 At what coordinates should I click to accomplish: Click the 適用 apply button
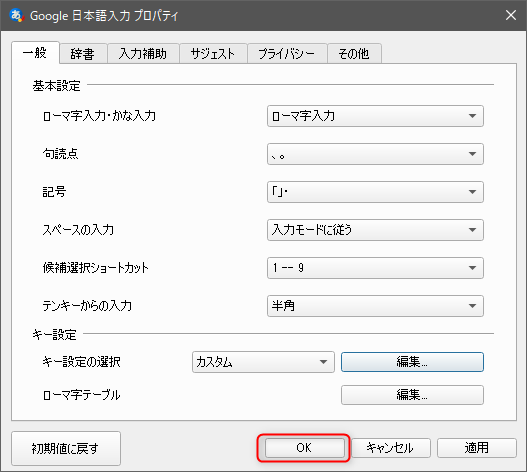coord(477,448)
